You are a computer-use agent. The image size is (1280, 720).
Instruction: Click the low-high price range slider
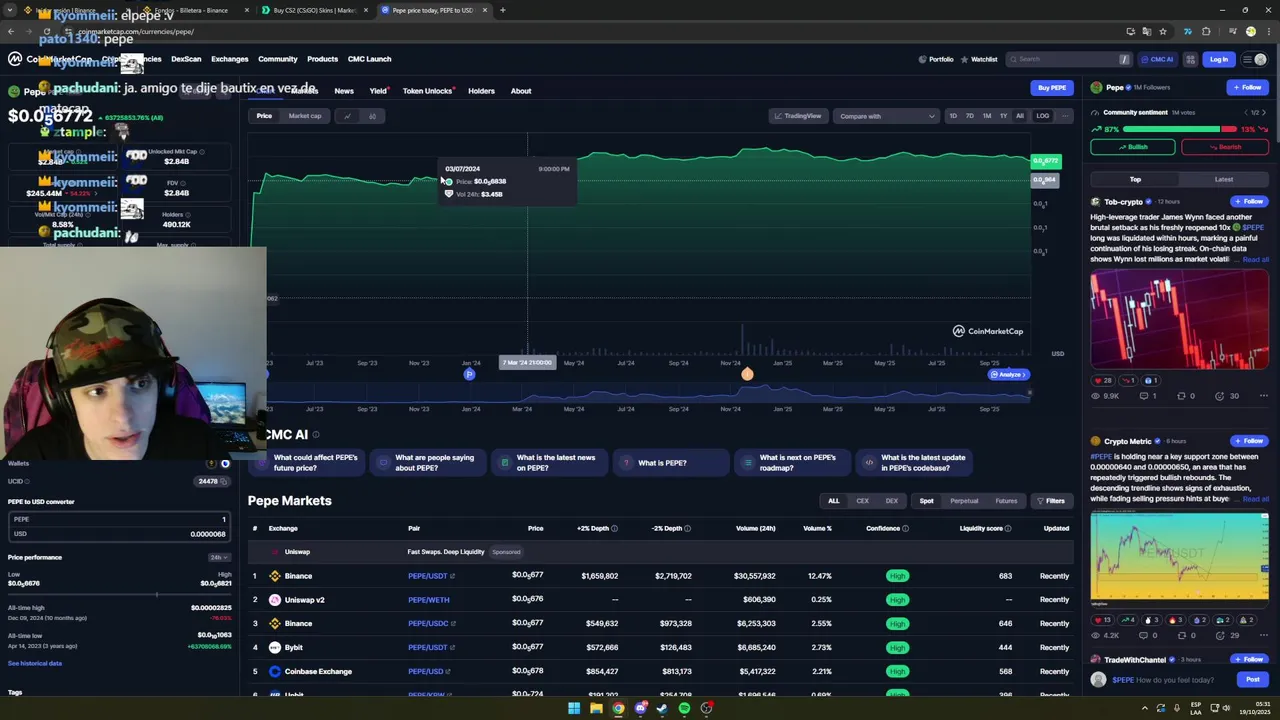click(x=120, y=594)
